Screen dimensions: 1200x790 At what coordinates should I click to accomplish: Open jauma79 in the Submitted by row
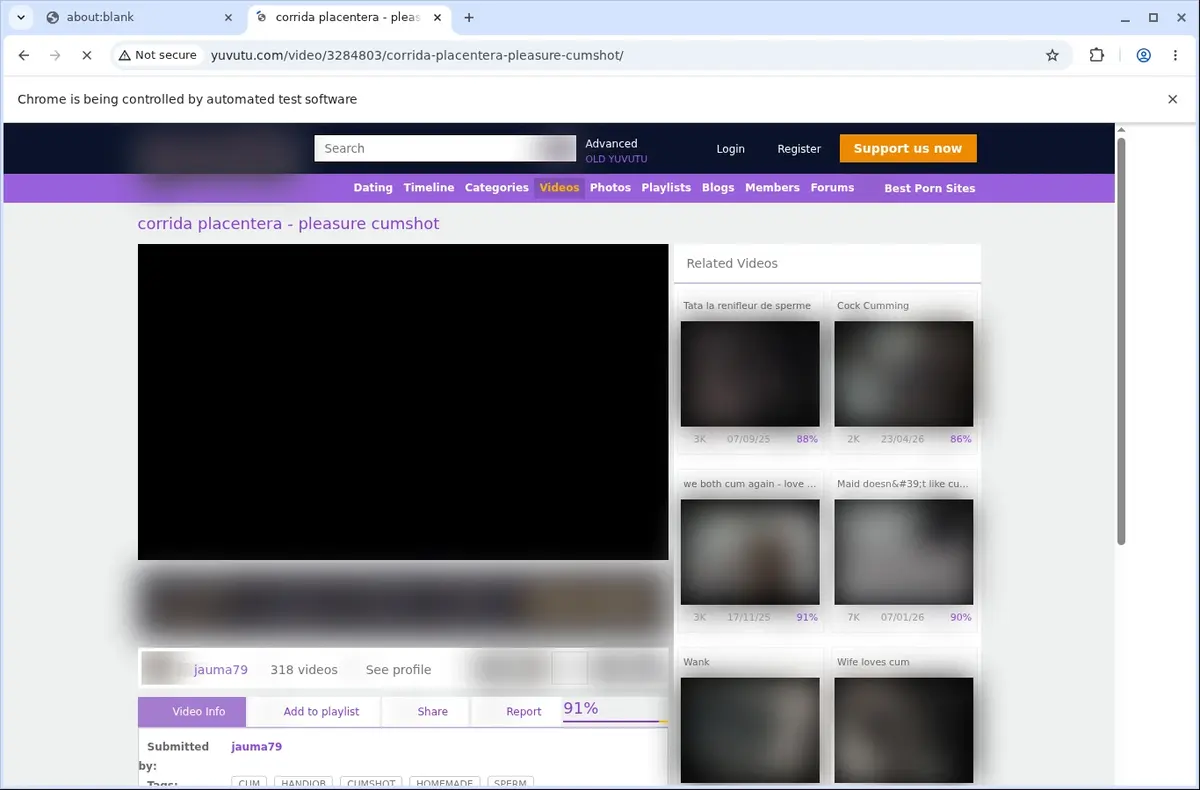pos(256,747)
